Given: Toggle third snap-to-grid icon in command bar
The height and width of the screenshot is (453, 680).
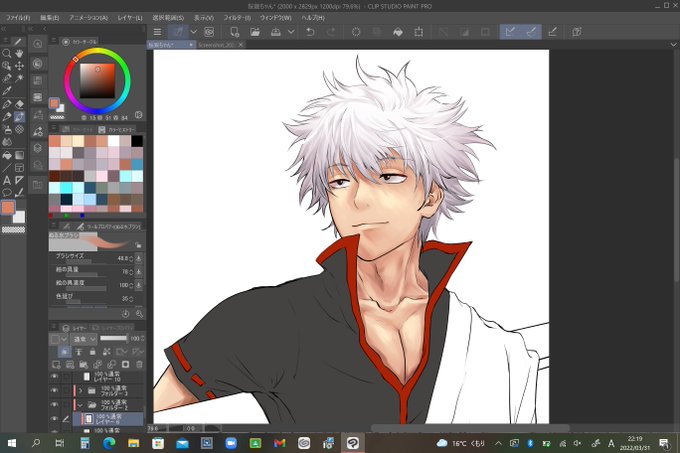Looking at the screenshot, I should pyautogui.click(x=552, y=32).
